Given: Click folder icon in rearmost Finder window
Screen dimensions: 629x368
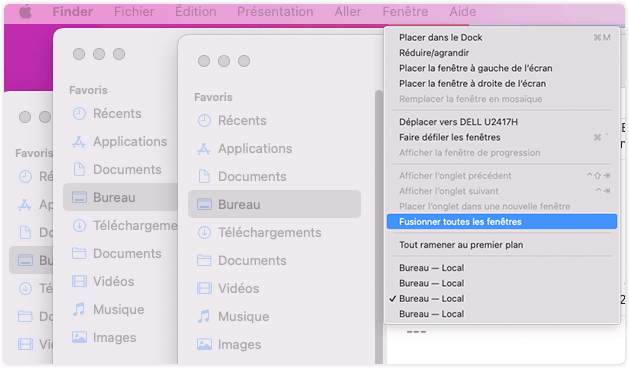Looking at the screenshot, I should point(25,316).
